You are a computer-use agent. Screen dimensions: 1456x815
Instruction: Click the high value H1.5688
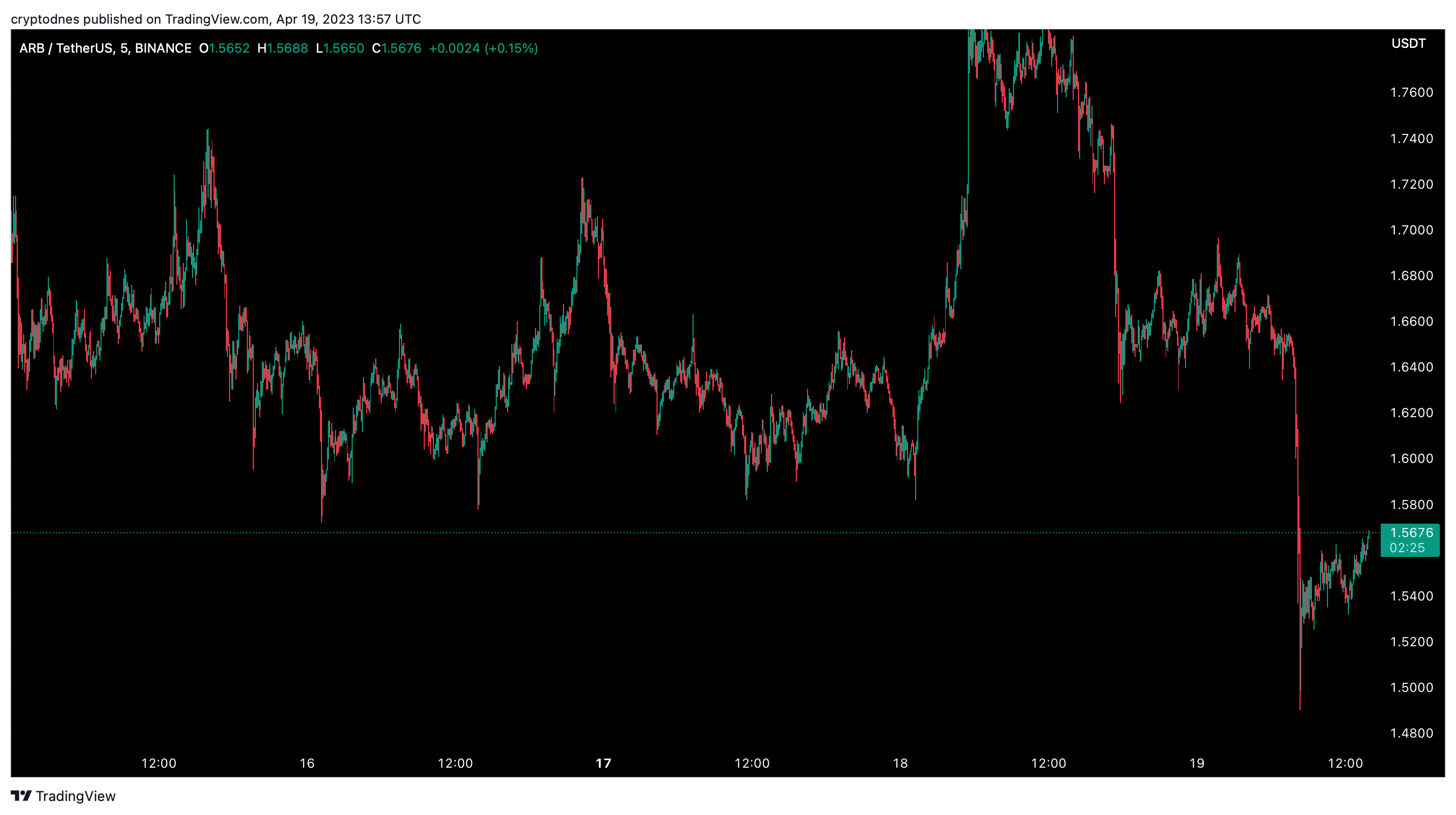[x=283, y=48]
